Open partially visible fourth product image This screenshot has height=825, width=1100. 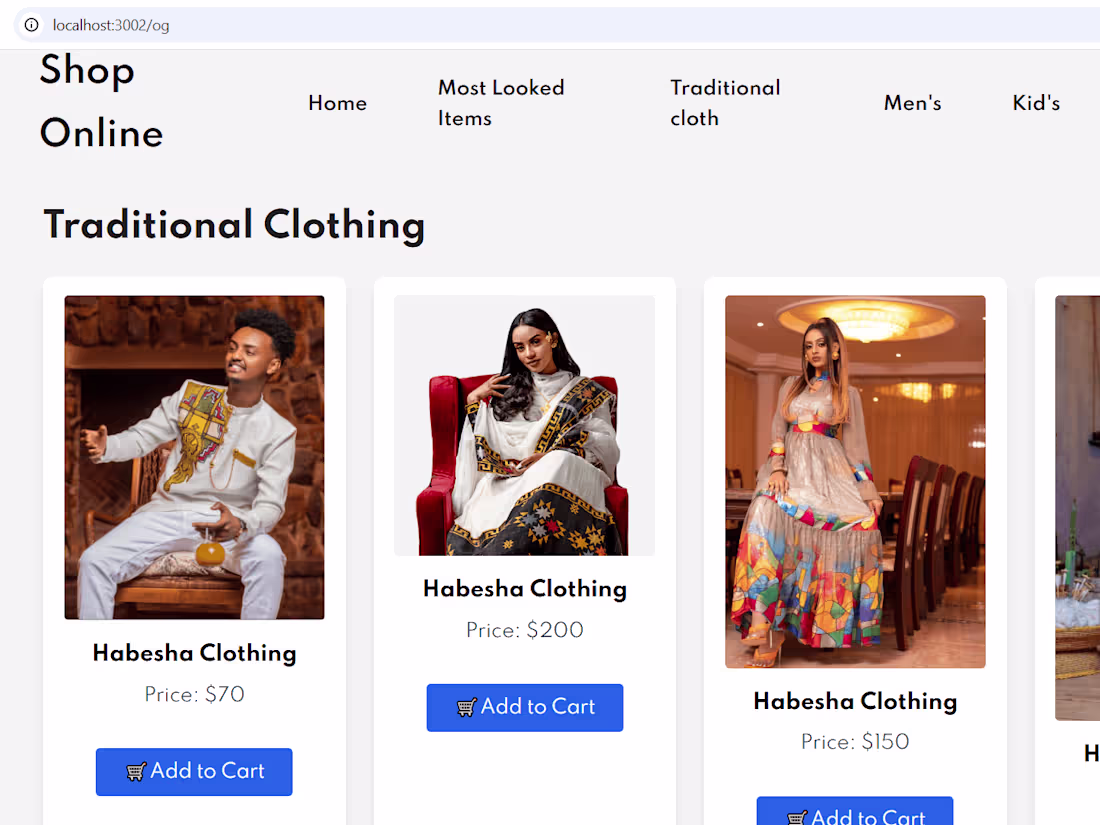tap(1078, 508)
